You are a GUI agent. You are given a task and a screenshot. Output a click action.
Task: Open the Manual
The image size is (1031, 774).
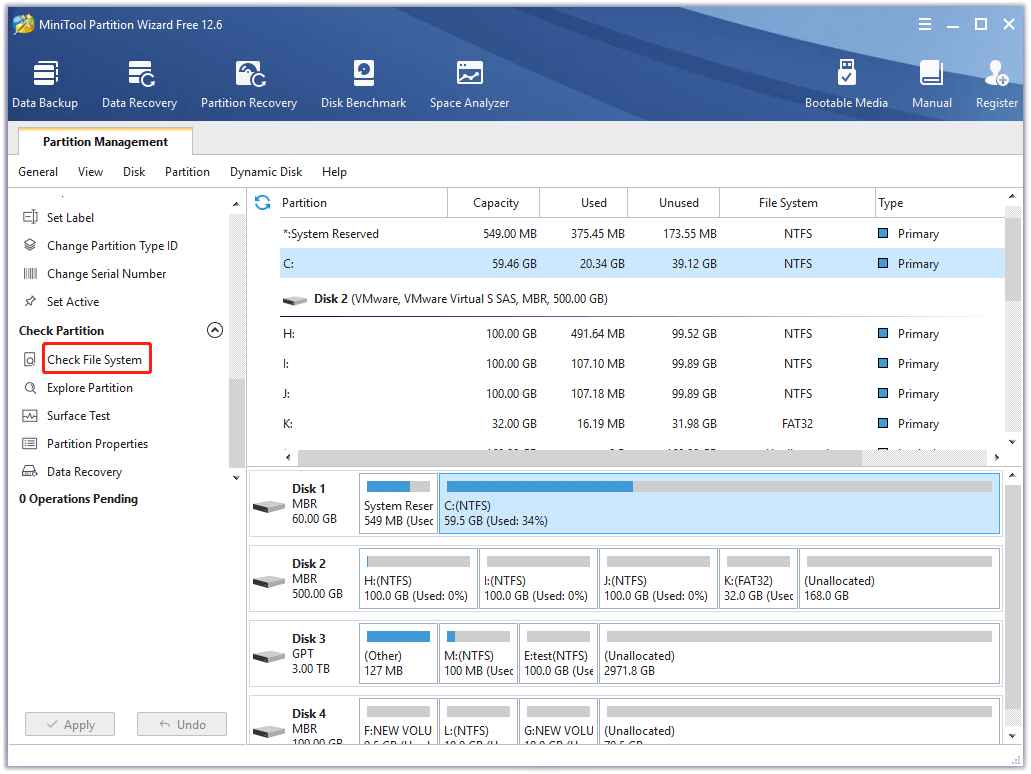click(x=932, y=84)
